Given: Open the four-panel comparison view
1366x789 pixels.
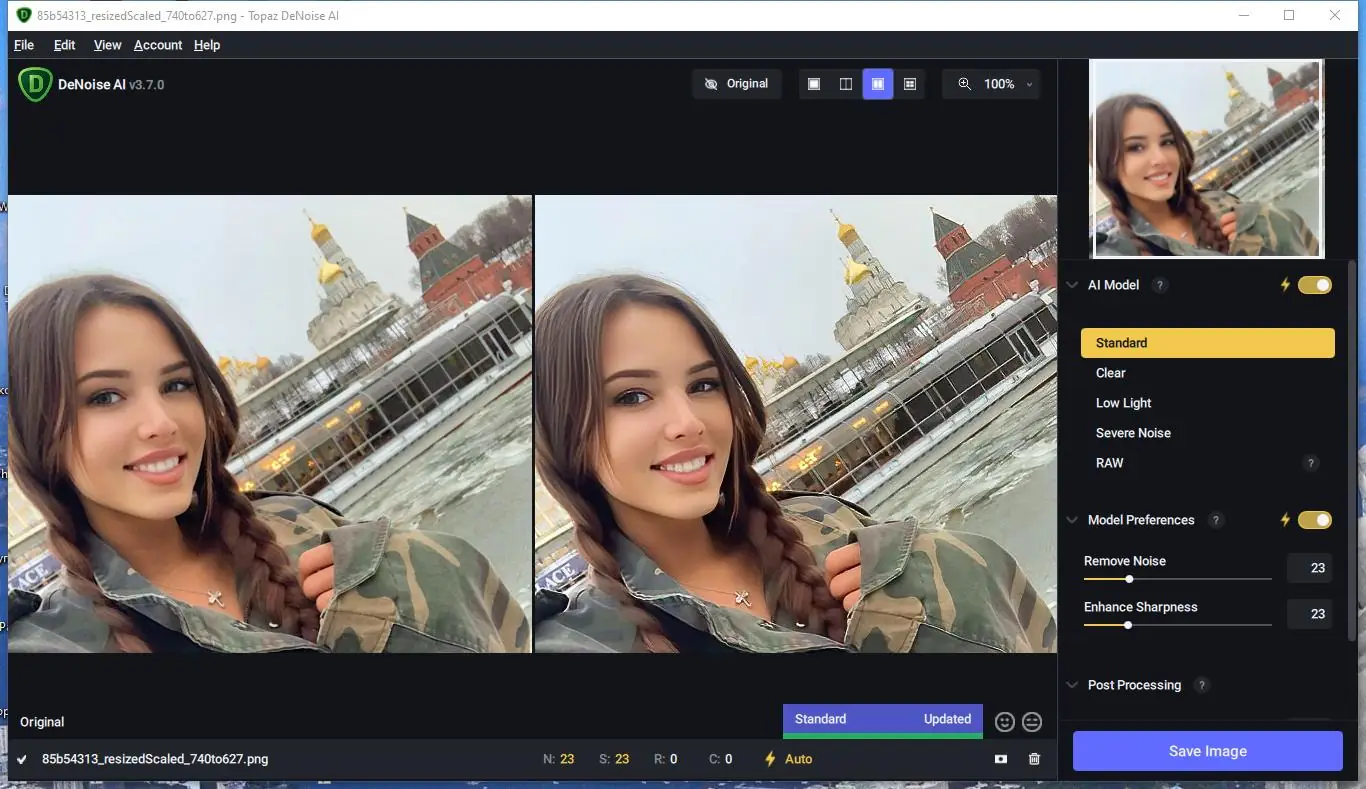Looking at the screenshot, I should (x=909, y=84).
